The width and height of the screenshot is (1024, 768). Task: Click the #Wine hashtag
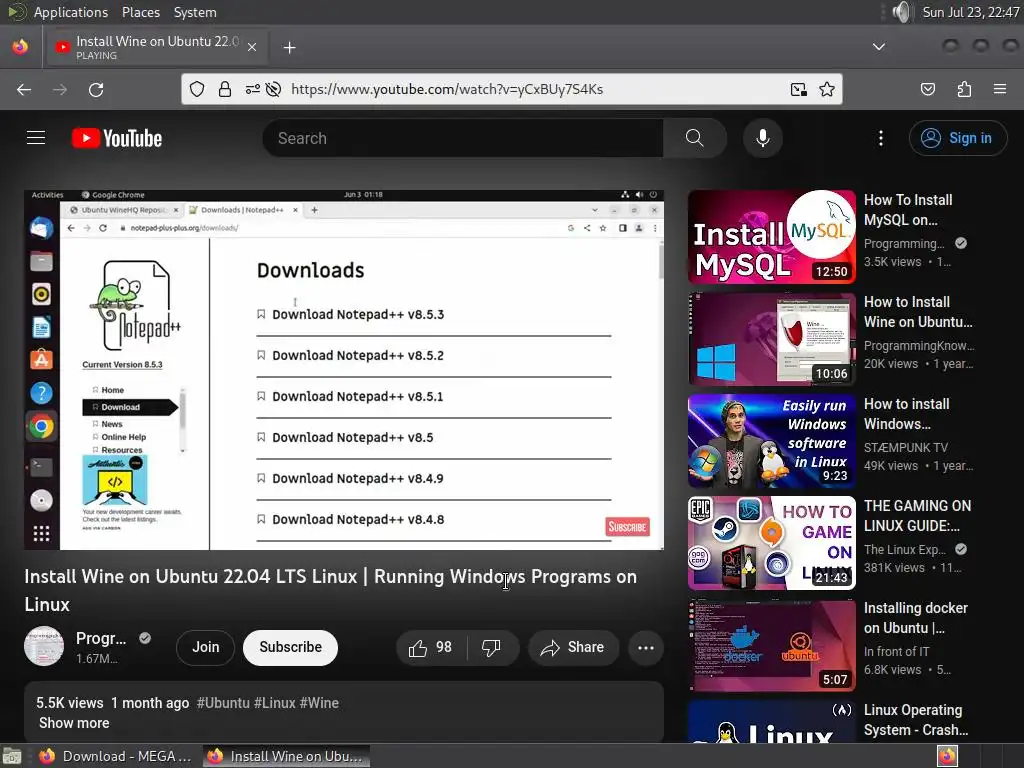(x=319, y=703)
